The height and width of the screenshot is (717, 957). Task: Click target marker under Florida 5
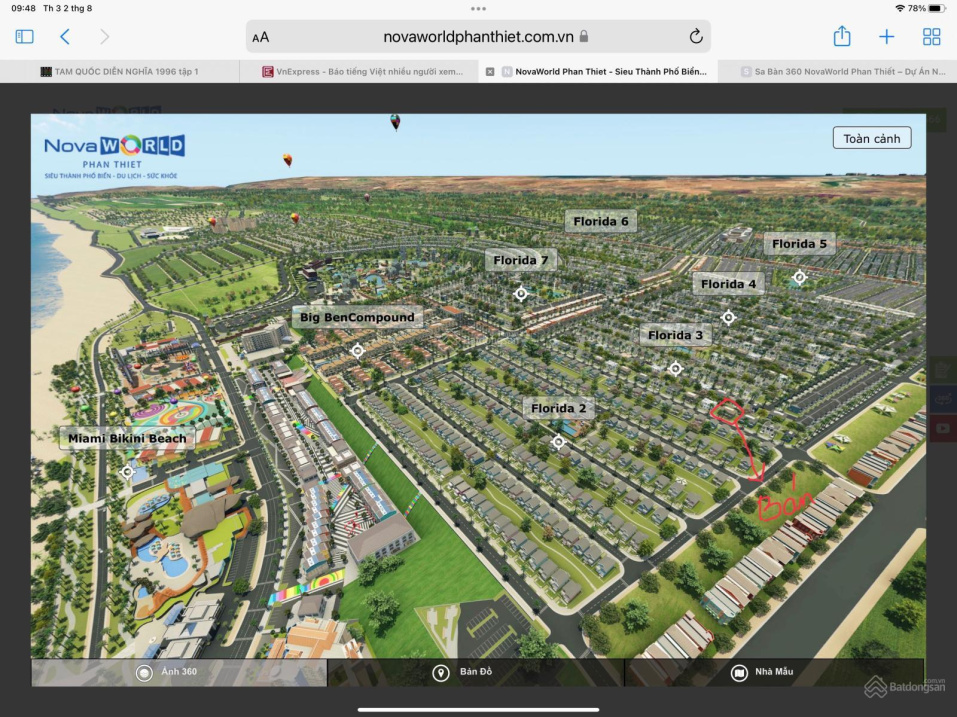pos(800,278)
